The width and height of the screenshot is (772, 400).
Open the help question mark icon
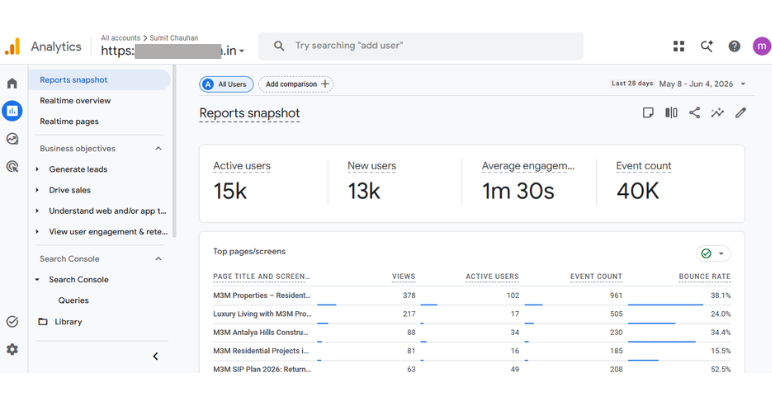[734, 46]
